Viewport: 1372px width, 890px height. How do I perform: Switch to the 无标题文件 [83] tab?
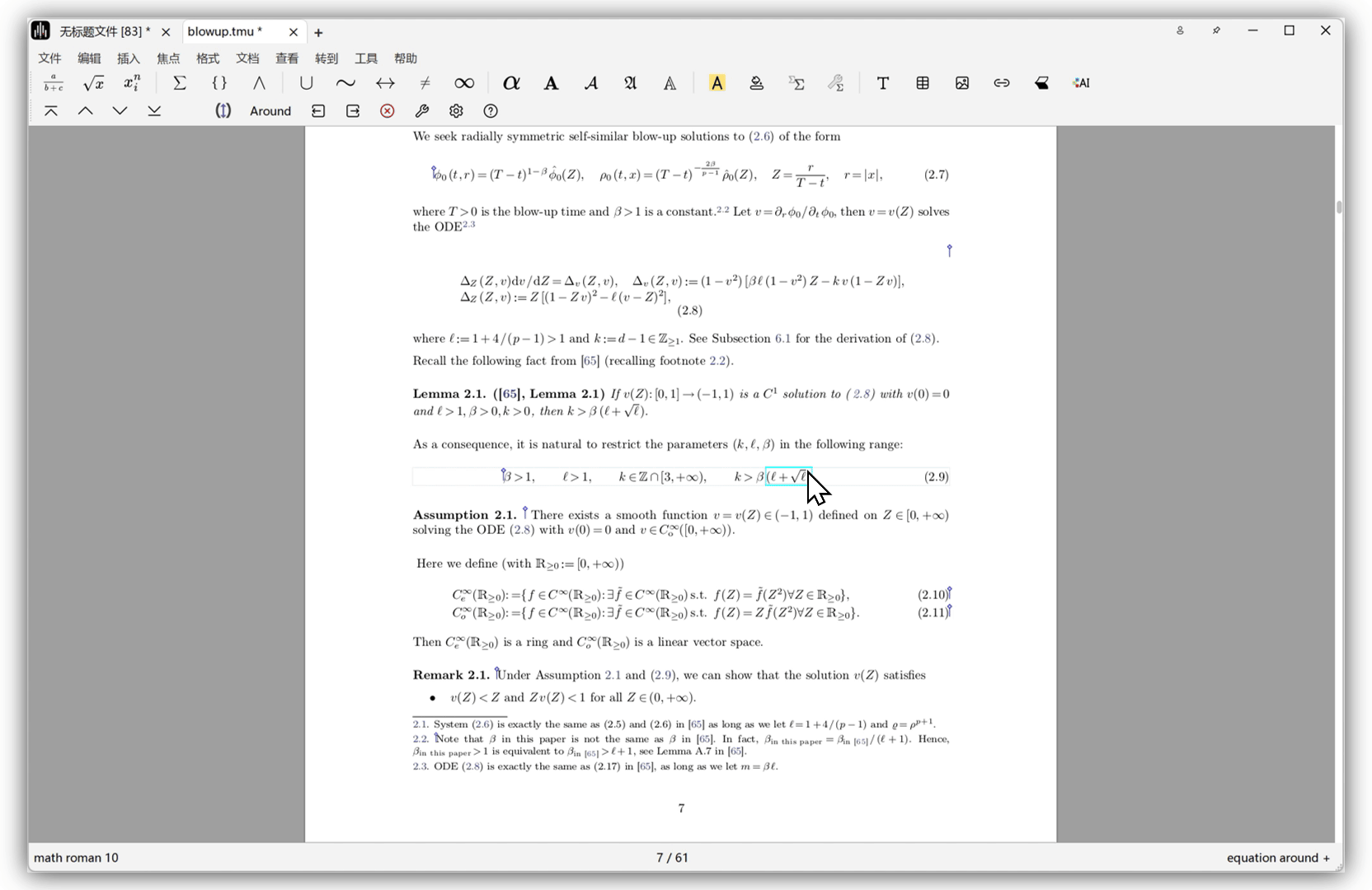tap(104, 32)
